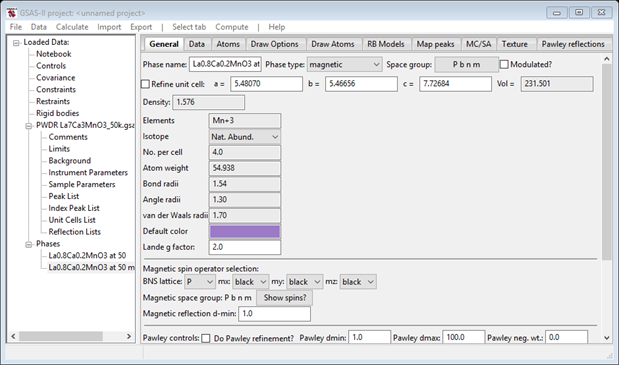
Task: Switch to the MC/SA tab
Action: tap(478, 44)
